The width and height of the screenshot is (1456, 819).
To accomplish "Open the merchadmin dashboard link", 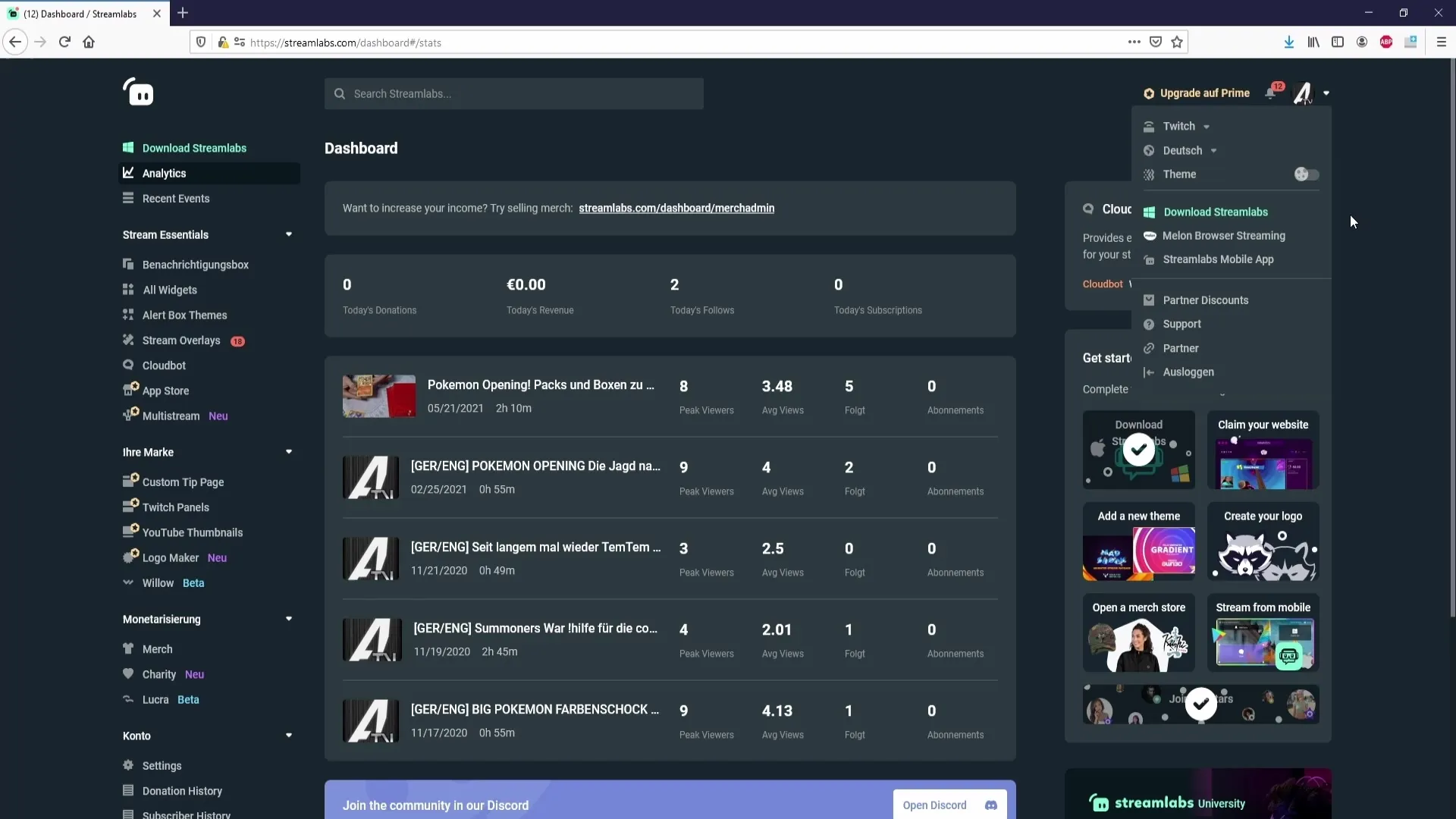I will (676, 208).
